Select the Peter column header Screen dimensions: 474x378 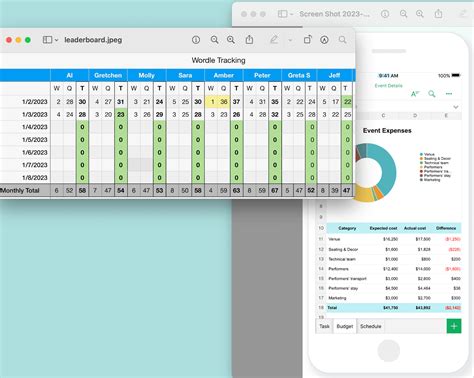(x=262, y=75)
